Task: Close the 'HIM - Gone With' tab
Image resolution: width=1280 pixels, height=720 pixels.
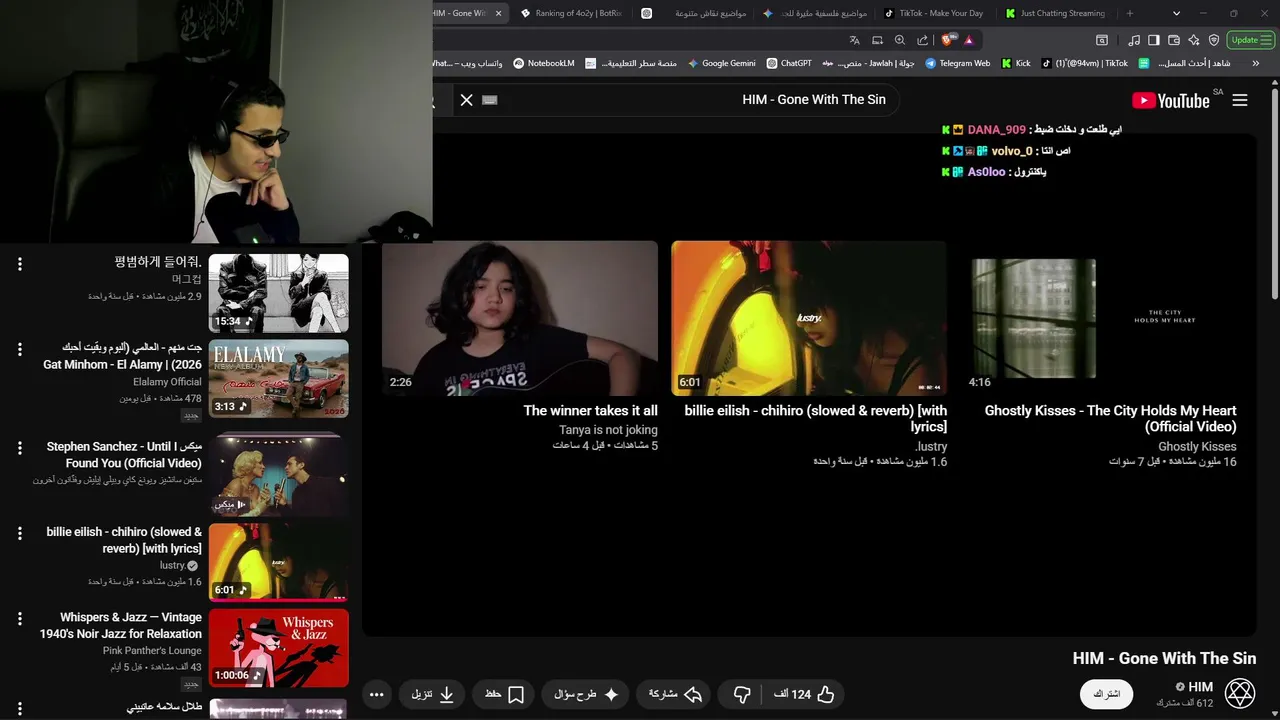Action: click(x=498, y=13)
